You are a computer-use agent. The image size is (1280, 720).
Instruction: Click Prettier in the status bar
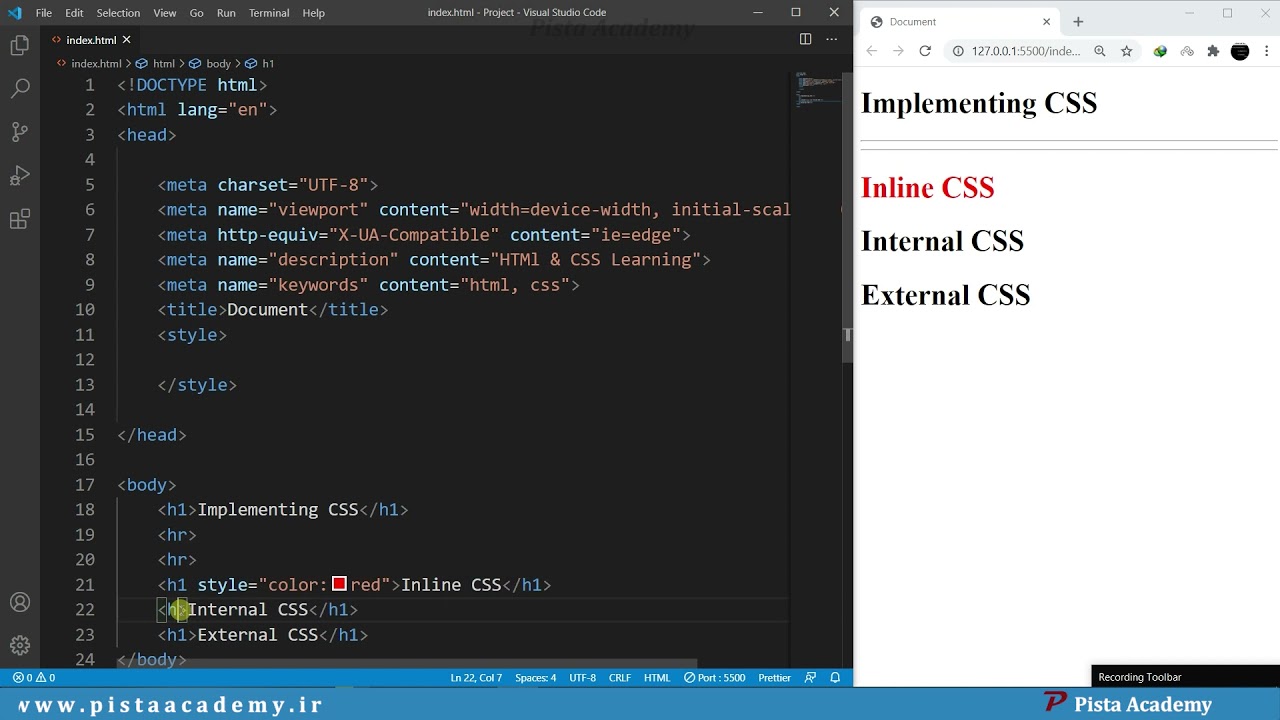pos(774,678)
